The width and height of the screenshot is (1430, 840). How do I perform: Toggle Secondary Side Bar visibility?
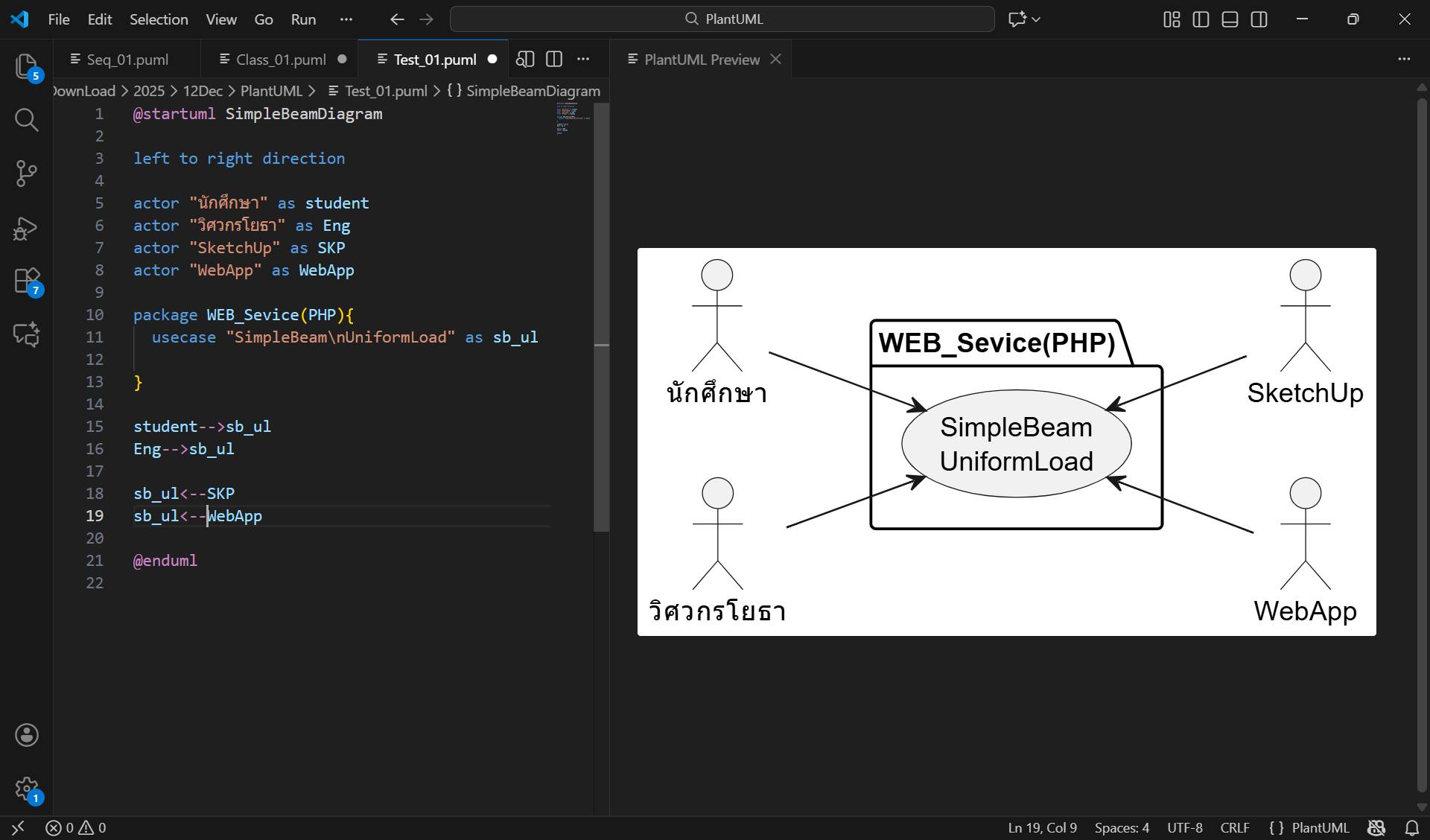tap(1259, 19)
